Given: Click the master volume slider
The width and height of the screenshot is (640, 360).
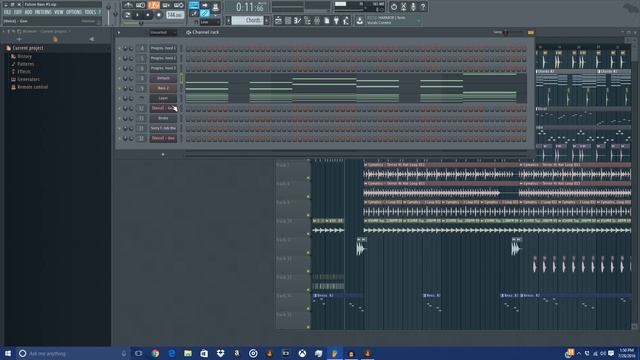Looking at the screenshot, I should (109, 12).
